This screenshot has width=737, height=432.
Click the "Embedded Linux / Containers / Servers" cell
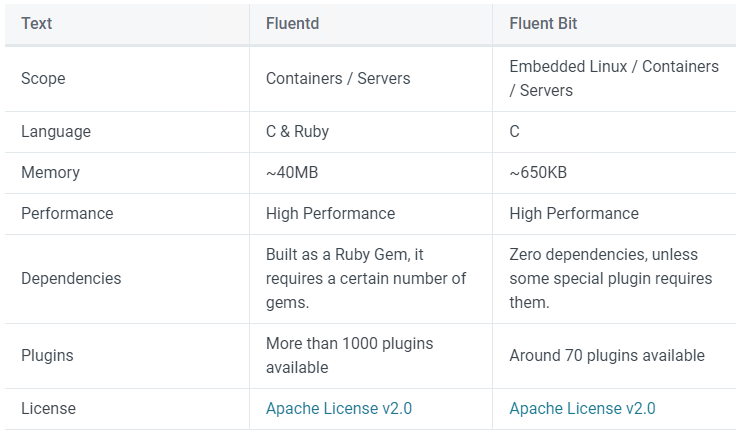click(x=613, y=78)
